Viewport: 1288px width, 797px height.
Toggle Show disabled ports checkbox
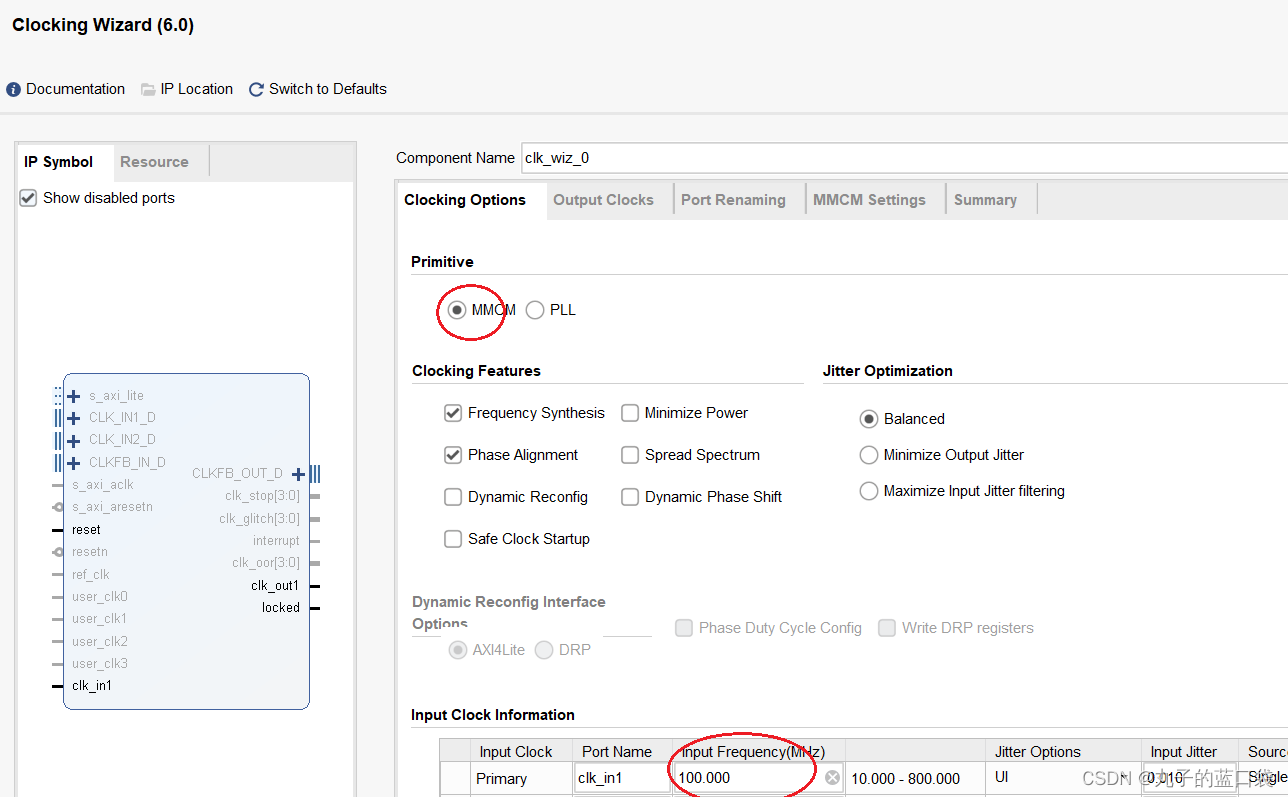coord(28,198)
